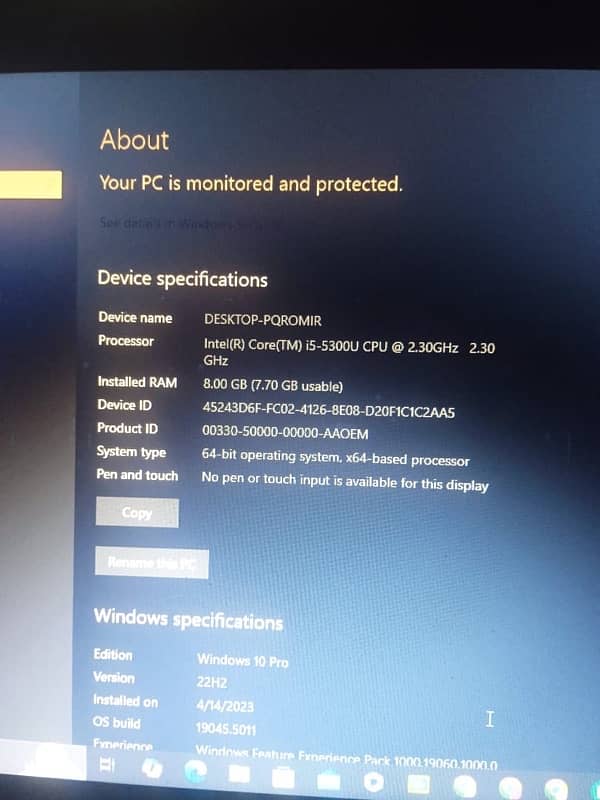Click the Product ID label
The width and height of the screenshot is (600, 800).
coord(128,428)
